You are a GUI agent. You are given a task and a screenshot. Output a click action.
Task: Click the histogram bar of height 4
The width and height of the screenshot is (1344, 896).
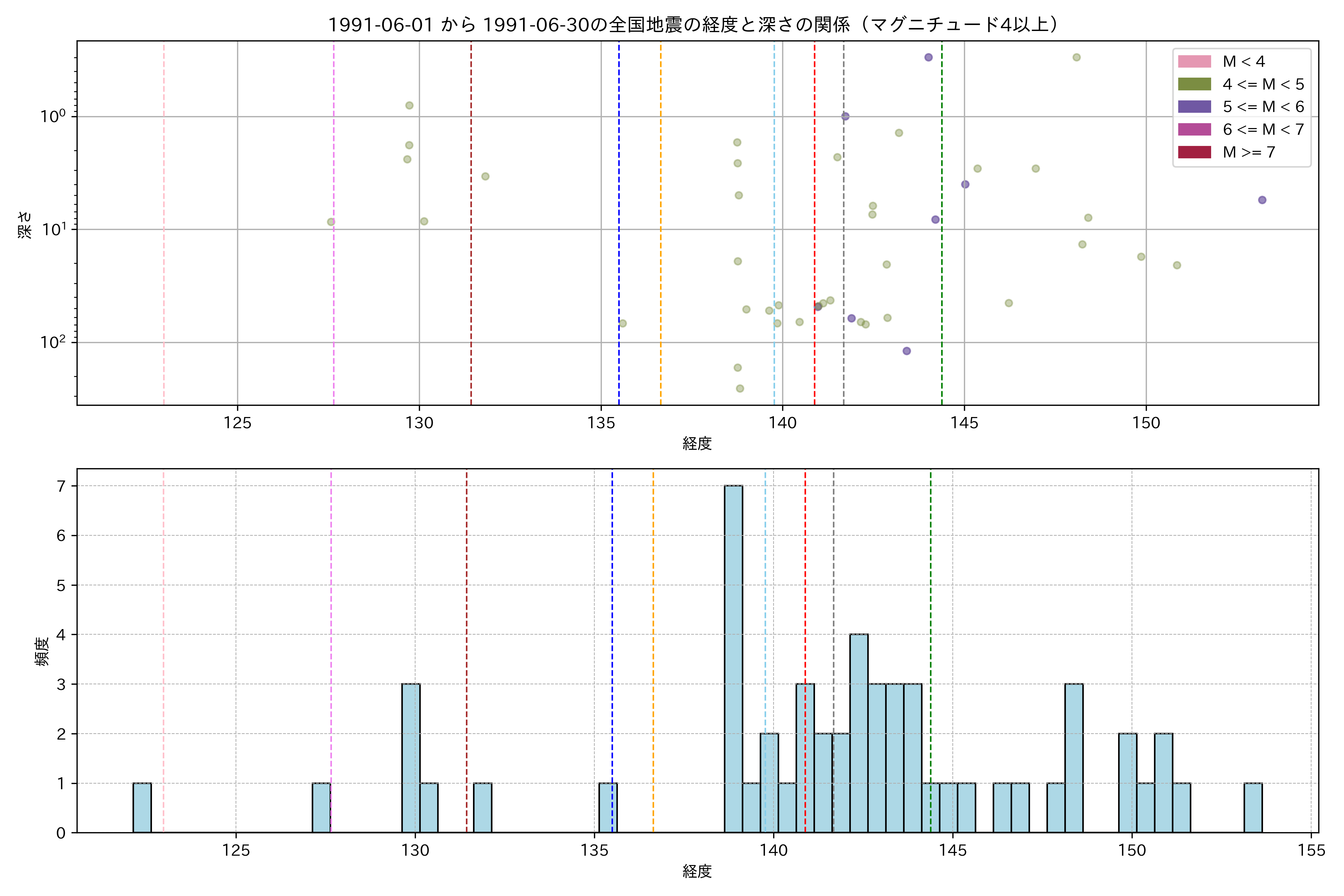pos(859,732)
